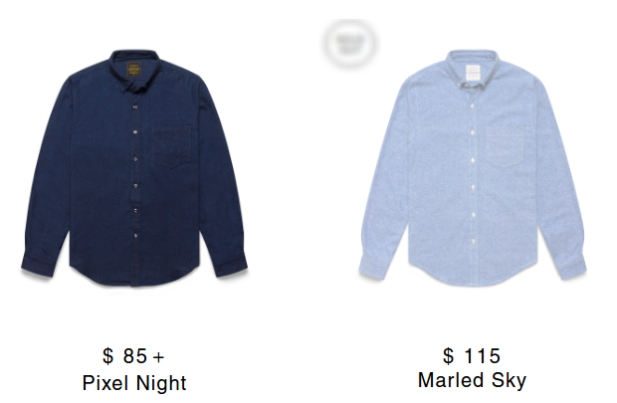617x403 pixels.
Task: Click the $ 115 price label
Action: (471, 356)
